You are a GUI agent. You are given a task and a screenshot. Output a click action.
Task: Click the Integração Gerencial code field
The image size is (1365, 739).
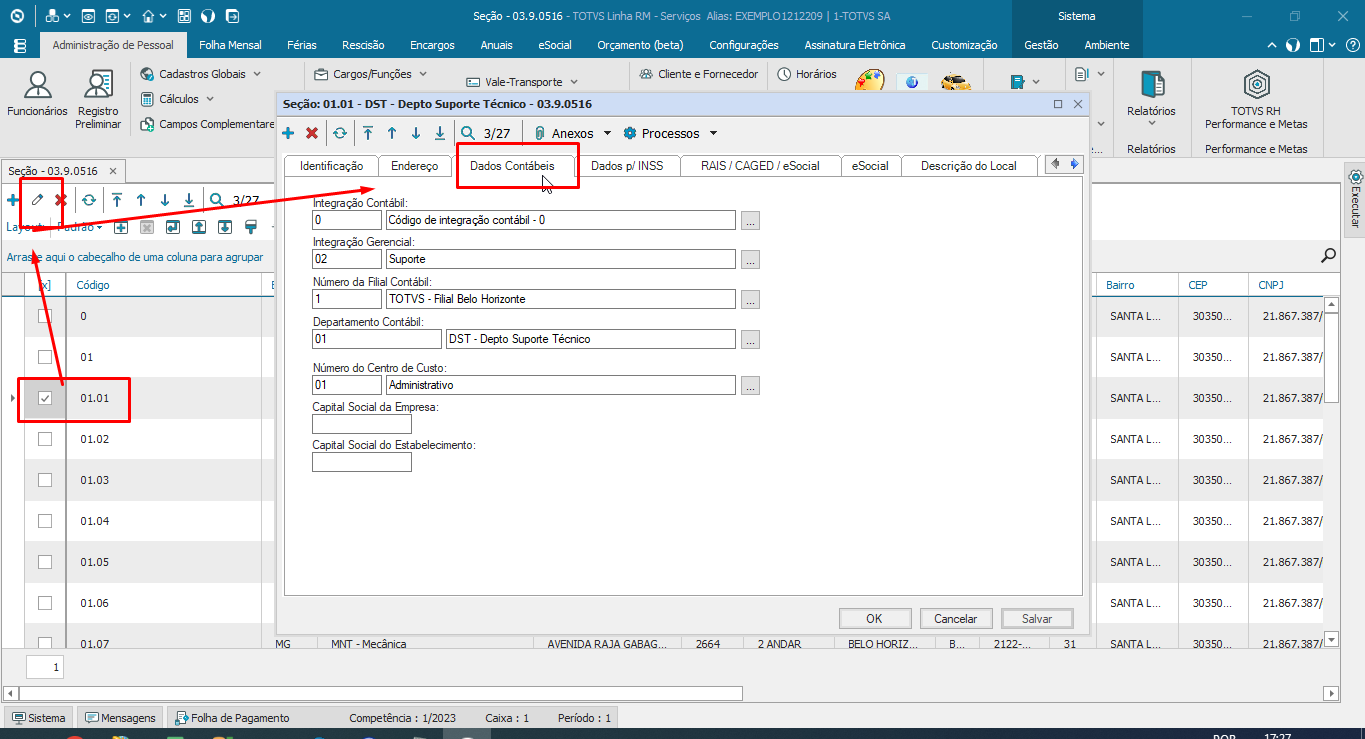(347, 259)
